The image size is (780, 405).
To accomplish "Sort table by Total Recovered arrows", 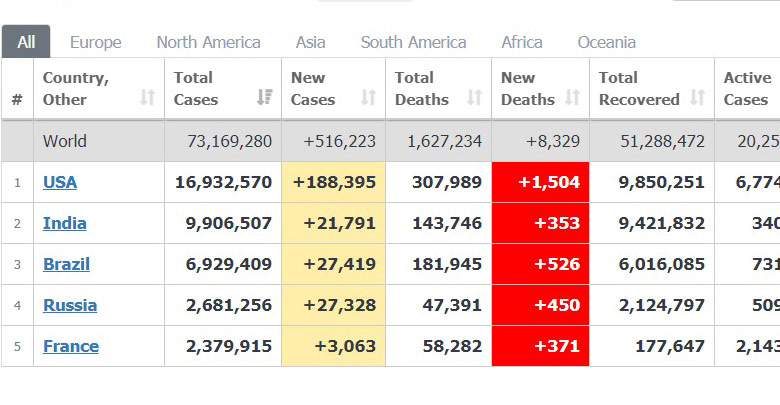I will 697,98.
